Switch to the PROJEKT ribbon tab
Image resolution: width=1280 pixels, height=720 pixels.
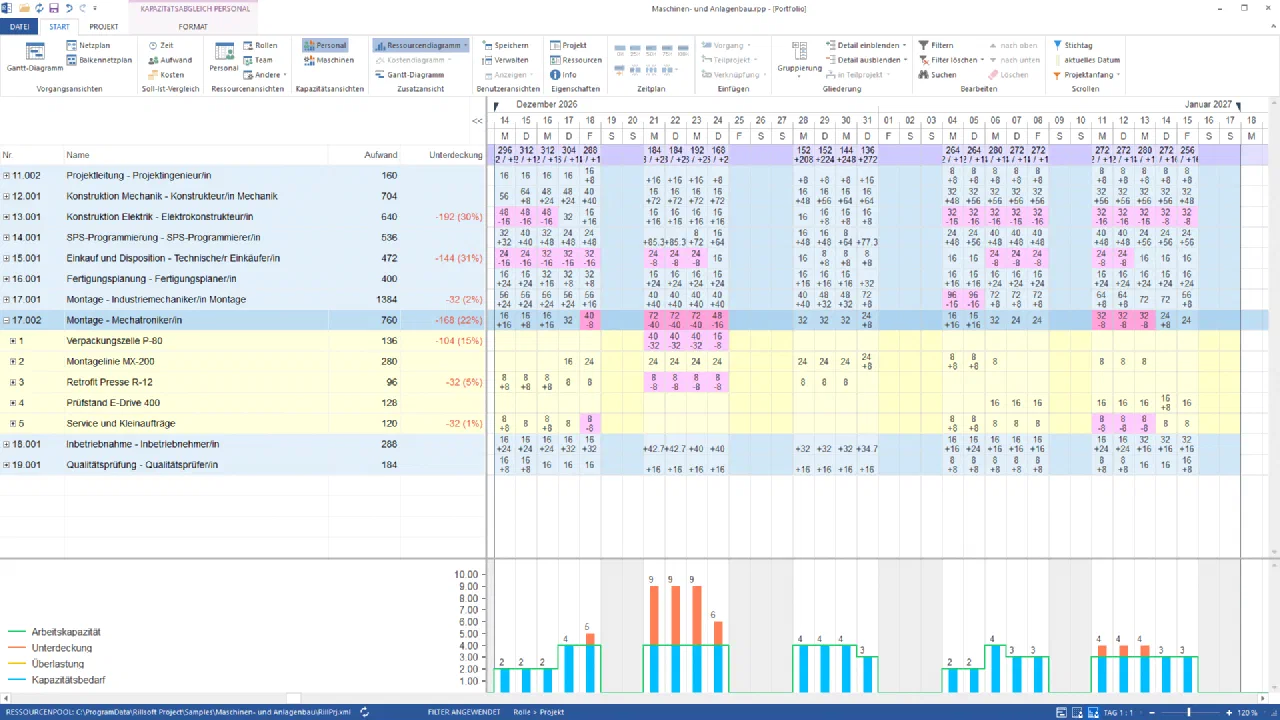tap(104, 27)
